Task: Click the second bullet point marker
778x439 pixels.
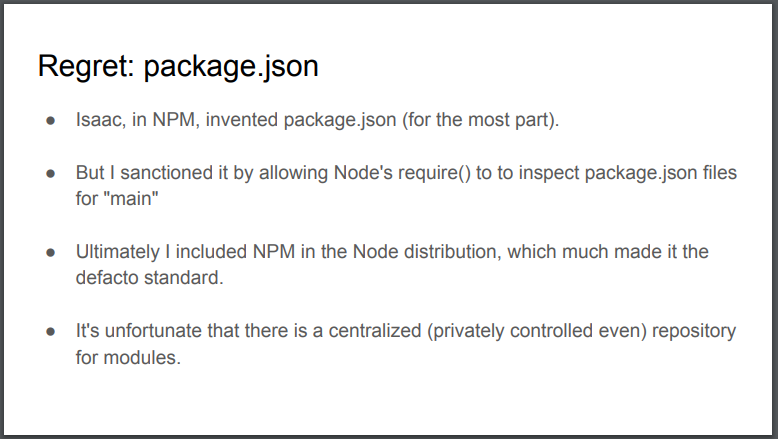Action: [51, 174]
